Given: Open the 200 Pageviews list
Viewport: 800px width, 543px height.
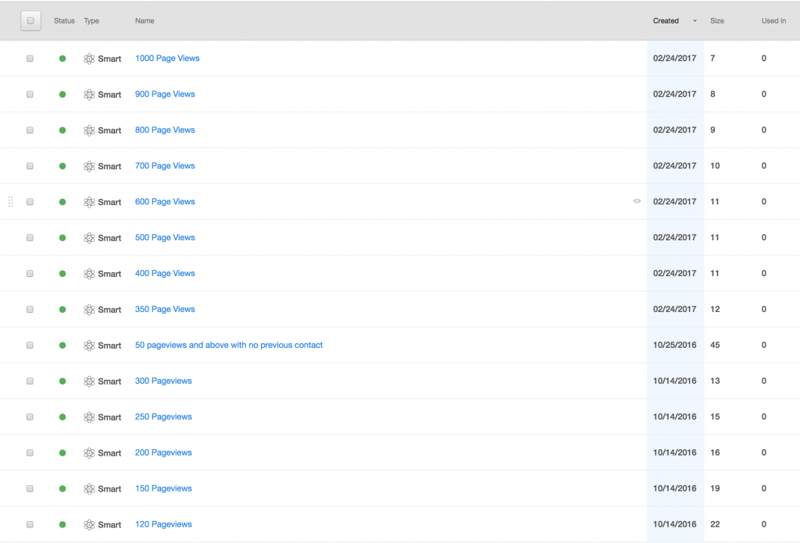Looking at the screenshot, I should [163, 453].
